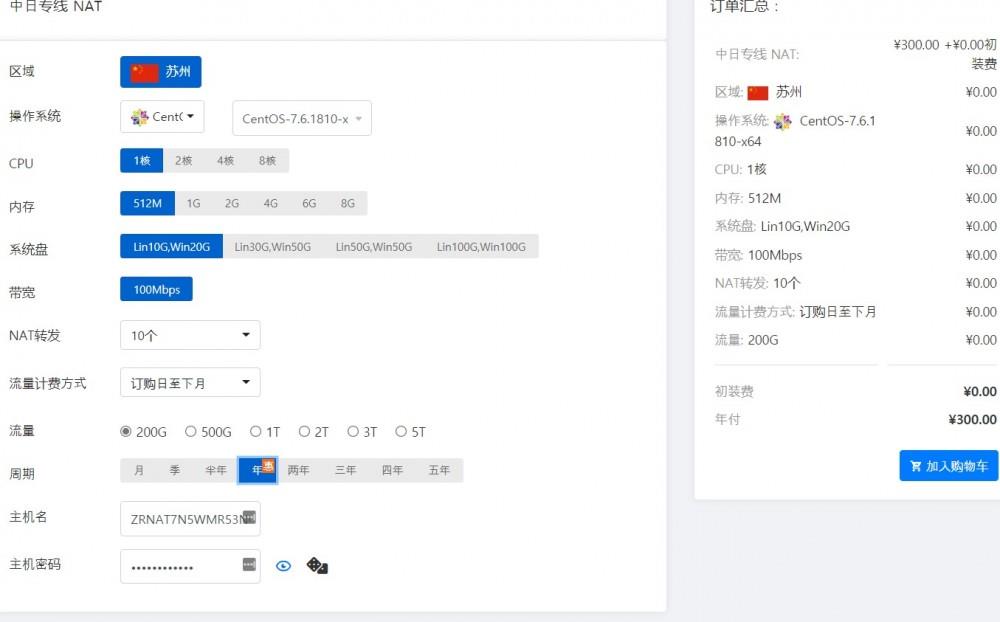This screenshot has height=622, width=1000.
Task: Select the 500G traffic radio button
Action: pos(191,432)
